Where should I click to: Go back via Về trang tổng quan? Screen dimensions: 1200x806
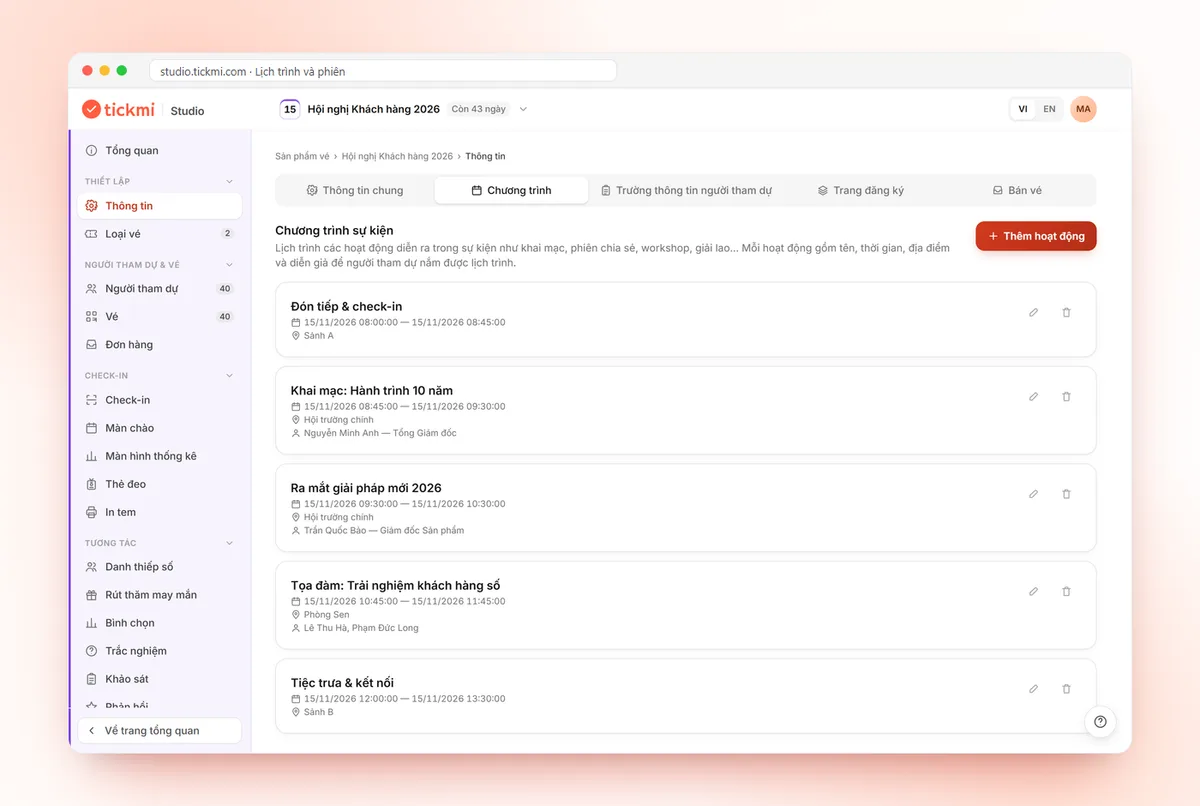pyautogui.click(x=160, y=731)
